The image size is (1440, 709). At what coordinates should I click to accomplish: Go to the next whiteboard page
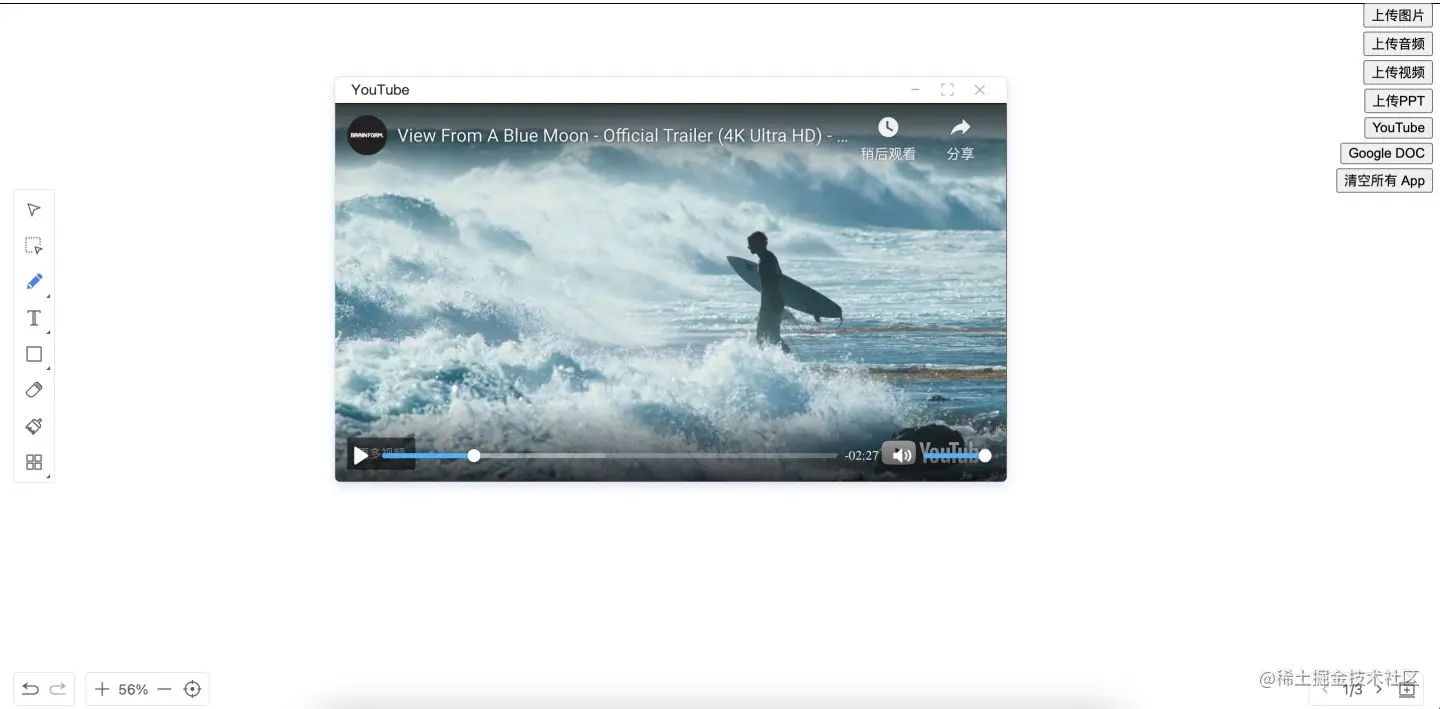coord(1379,689)
